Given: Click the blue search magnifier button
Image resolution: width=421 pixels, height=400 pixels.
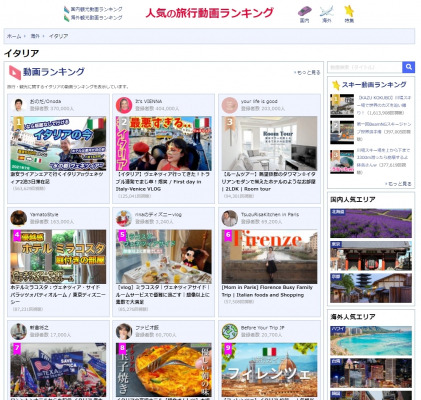Looking at the screenshot, I should 408,67.
